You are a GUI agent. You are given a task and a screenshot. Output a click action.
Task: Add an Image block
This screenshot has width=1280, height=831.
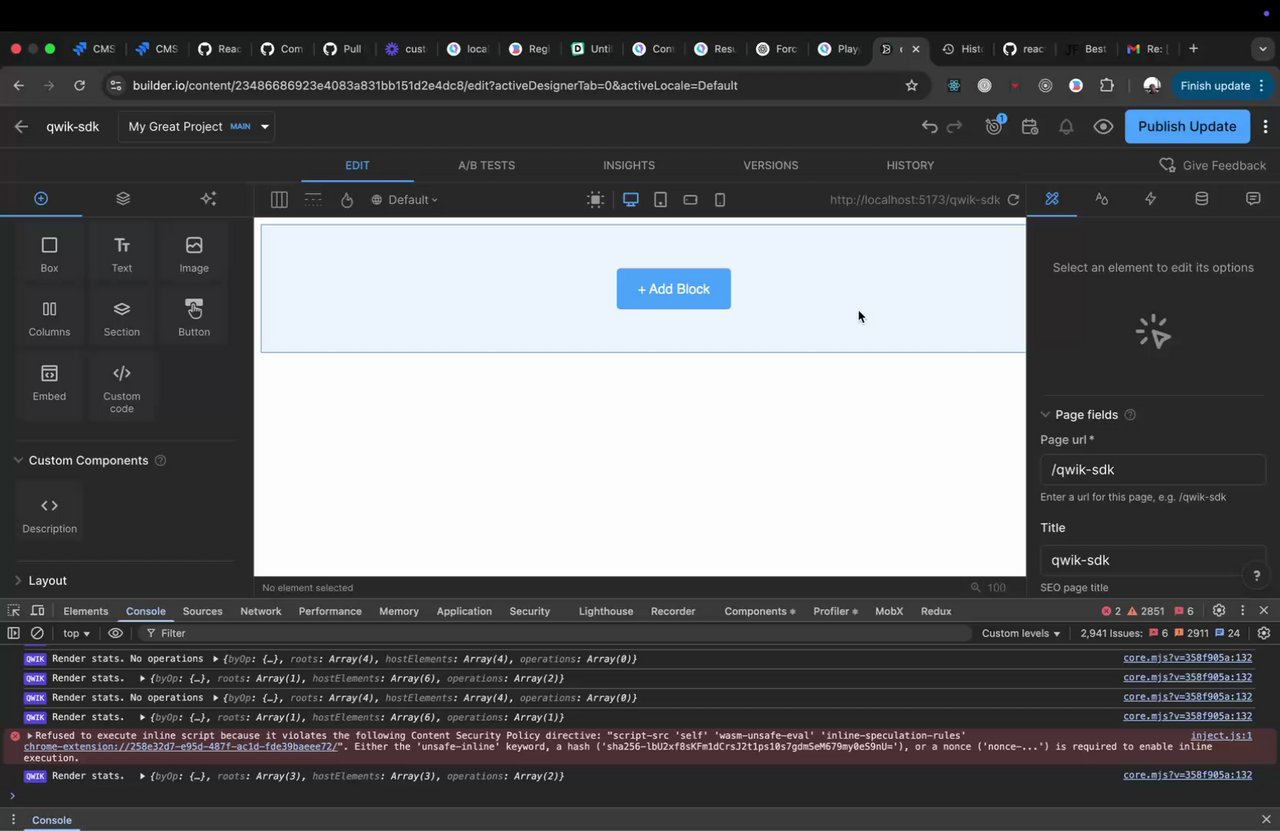point(194,254)
